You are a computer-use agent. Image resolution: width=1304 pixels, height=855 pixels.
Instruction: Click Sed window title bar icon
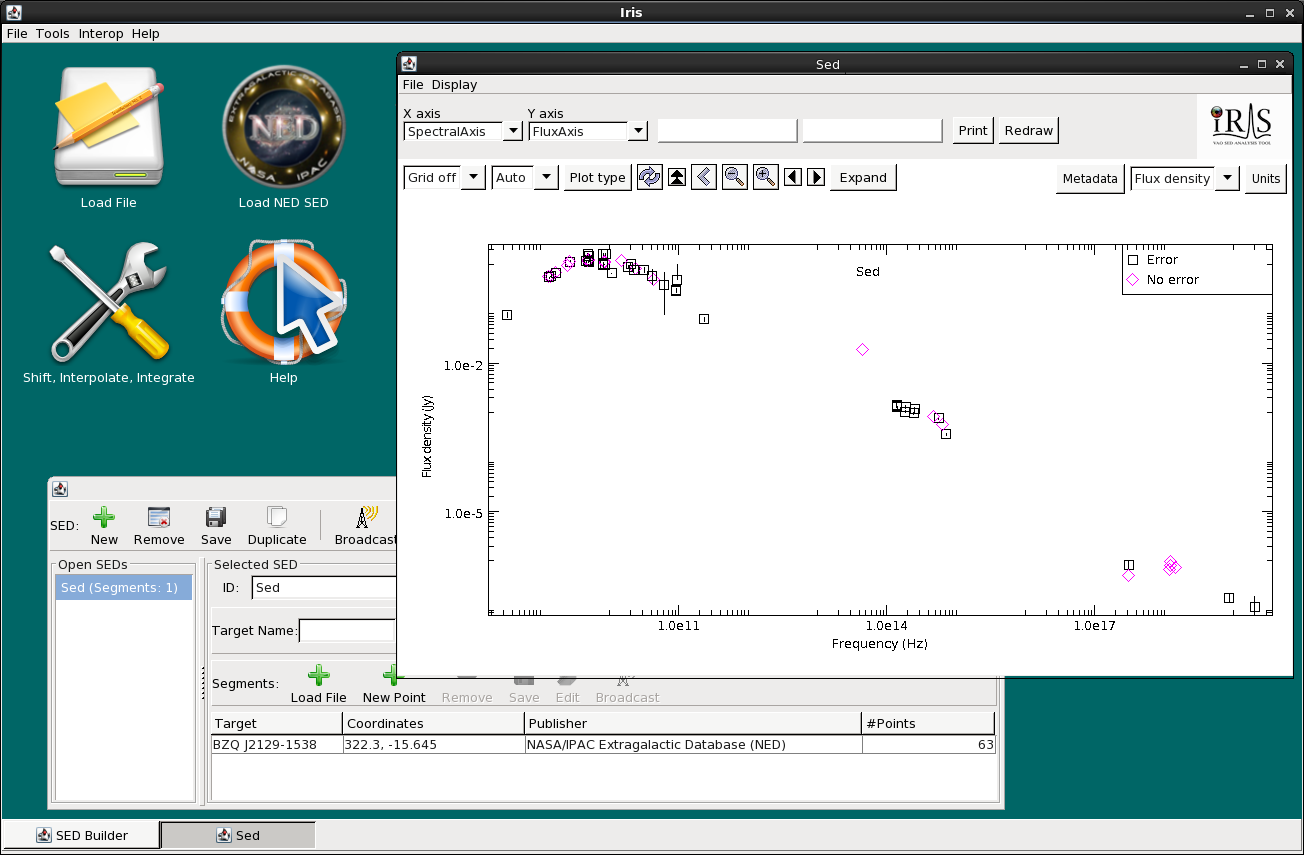point(409,64)
